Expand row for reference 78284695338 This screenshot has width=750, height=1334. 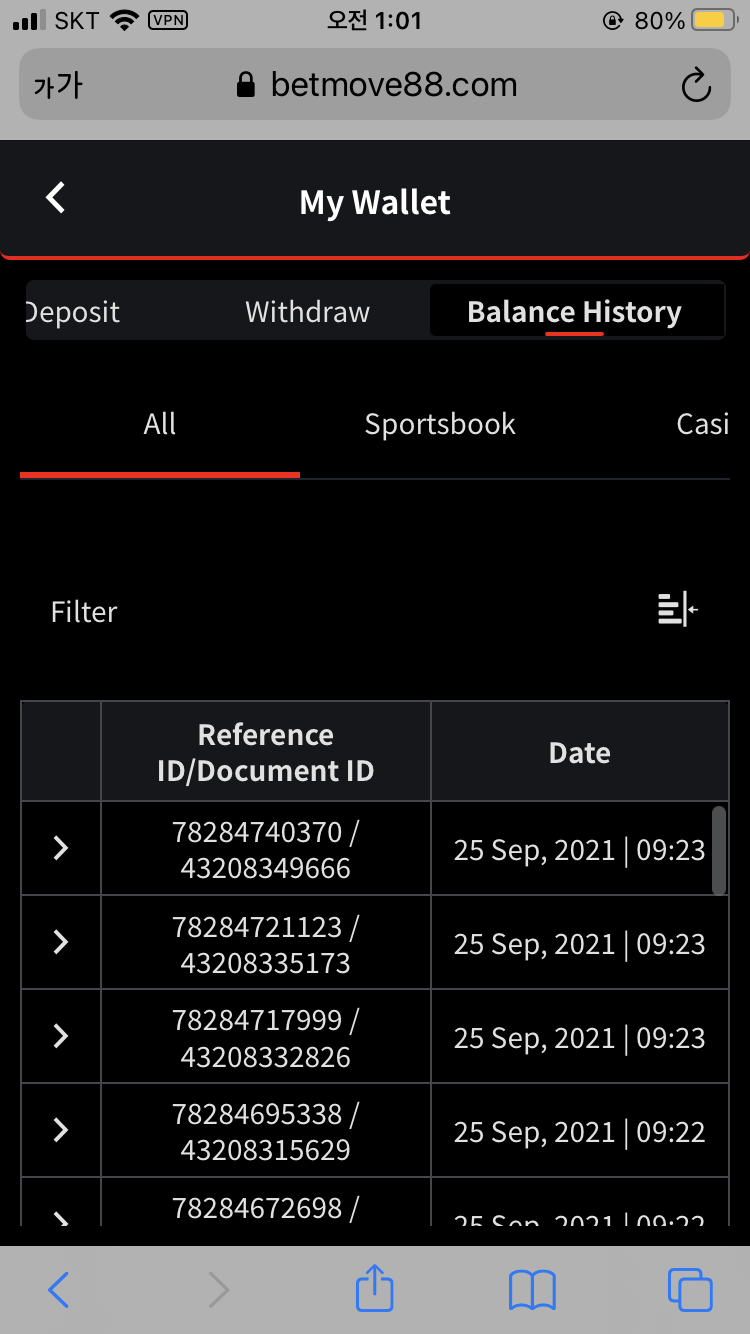click(61, 1130)
